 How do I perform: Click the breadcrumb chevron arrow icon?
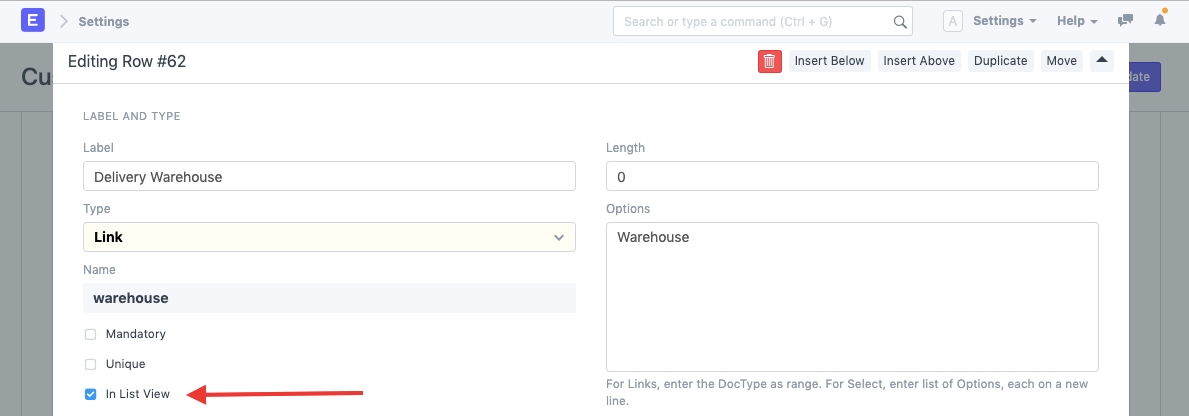point(63,21)
